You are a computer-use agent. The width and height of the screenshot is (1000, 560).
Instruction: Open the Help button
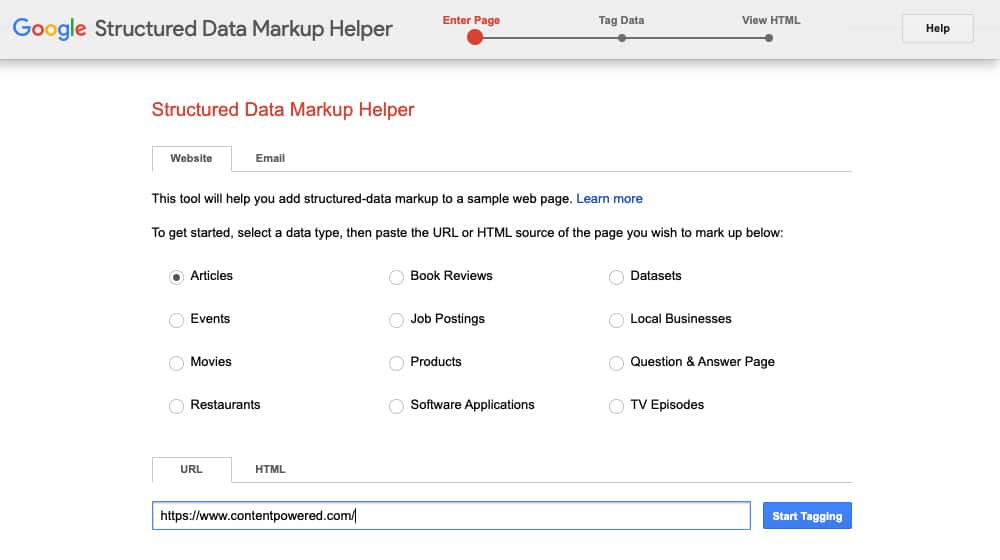[938, 28]
